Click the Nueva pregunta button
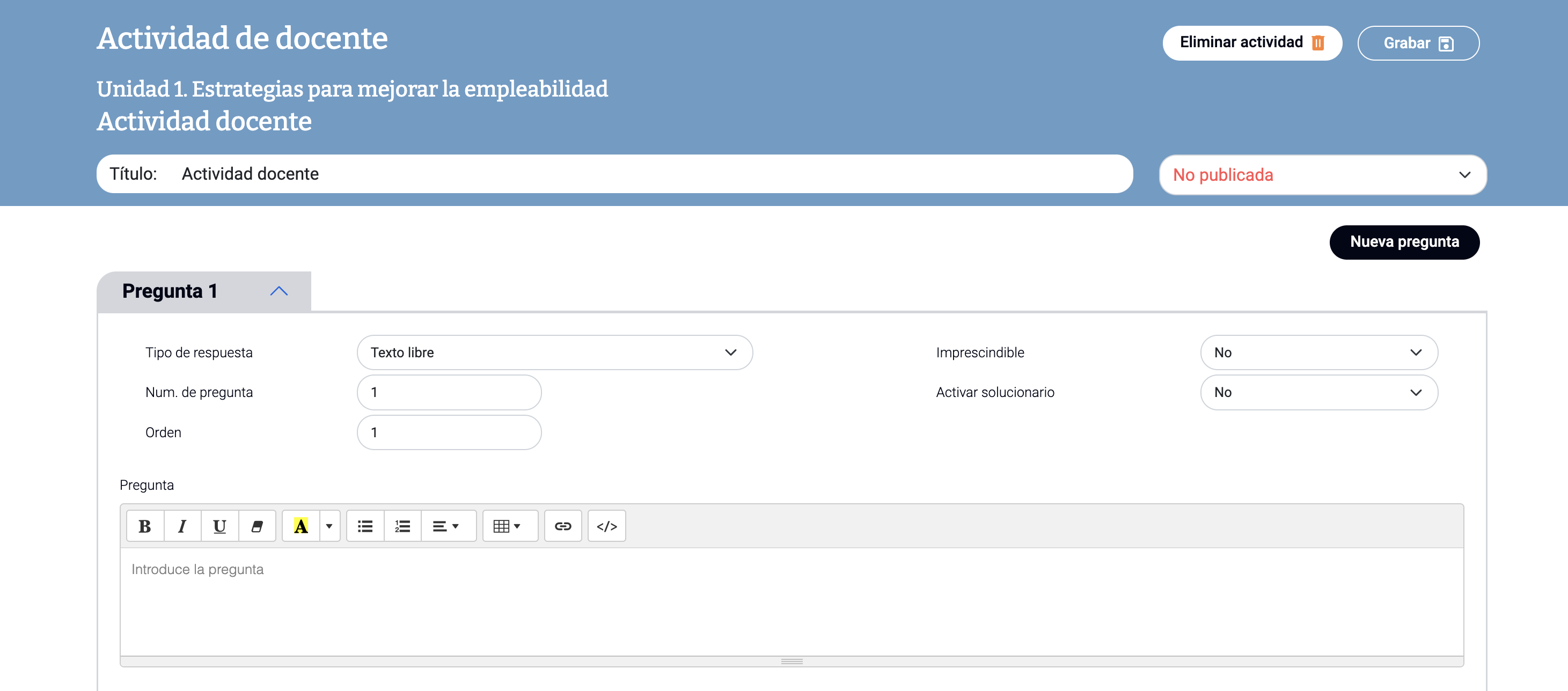Viewport: 1568px width, 691px height. pyautogui.click(x=1404, y=242)
